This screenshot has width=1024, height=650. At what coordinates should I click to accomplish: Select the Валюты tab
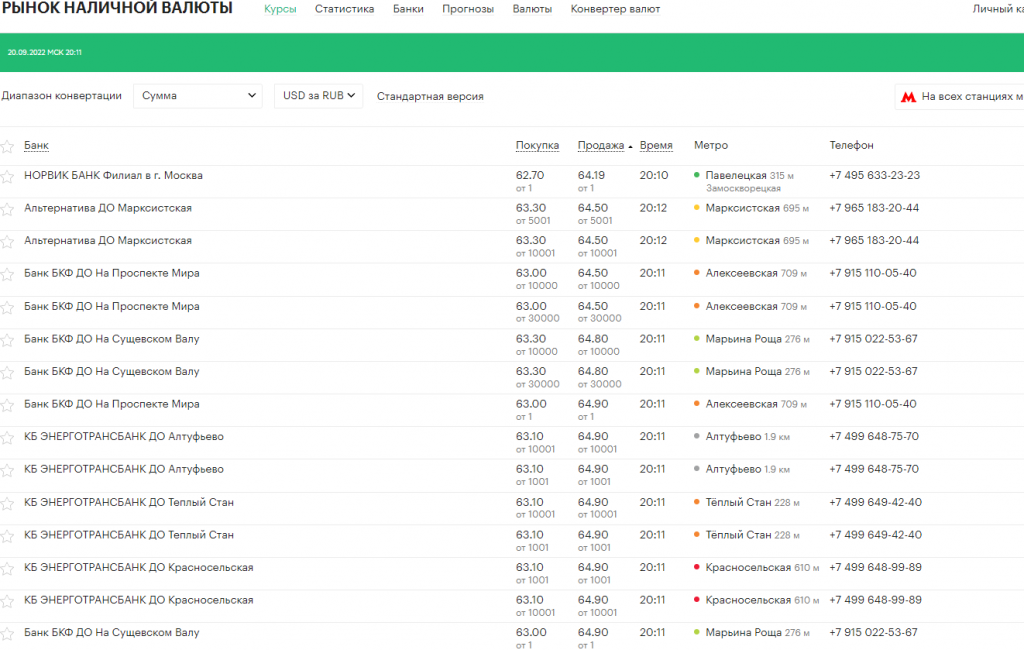pos(532,9)
